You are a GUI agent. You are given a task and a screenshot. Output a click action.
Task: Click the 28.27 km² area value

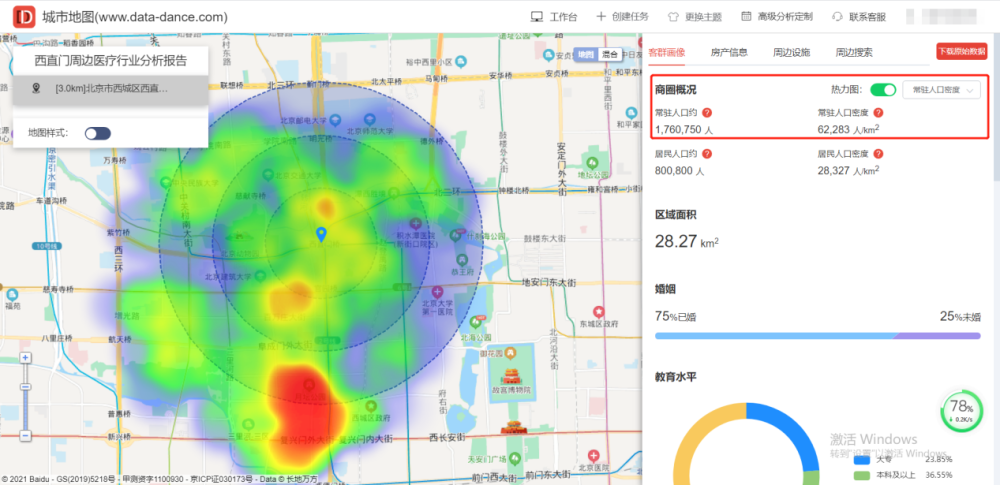tap(687, 242)
